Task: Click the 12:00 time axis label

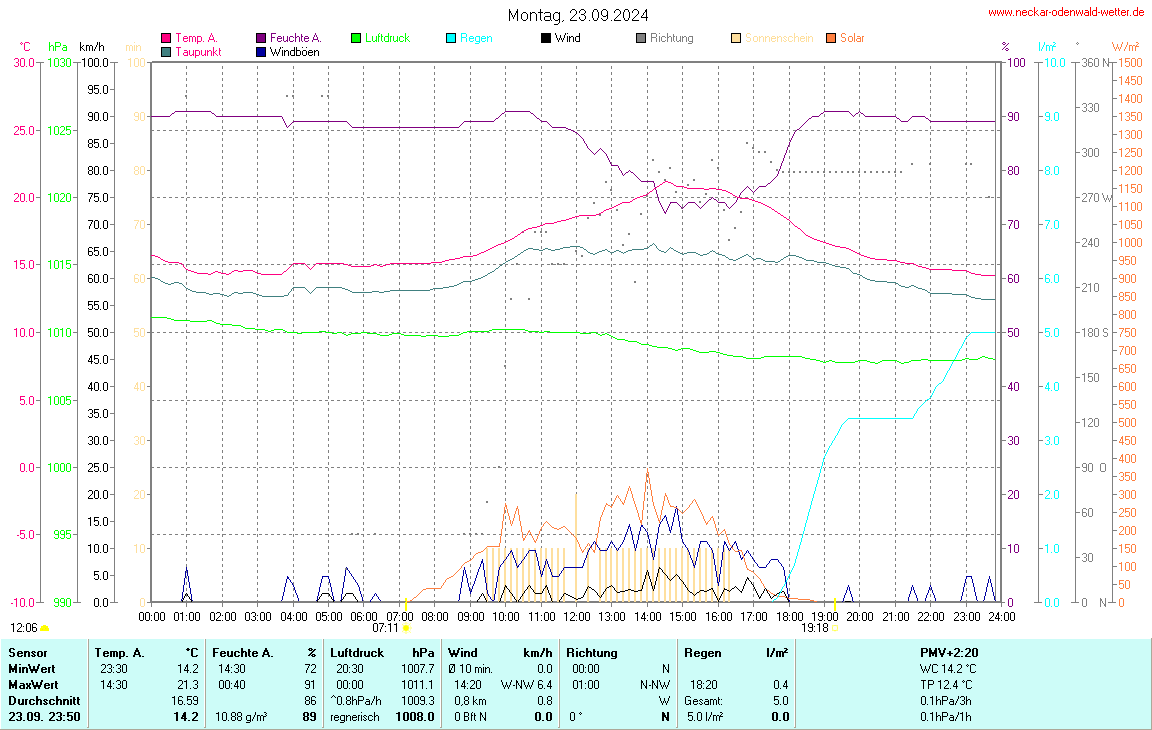Action: (x=576, y=617)
